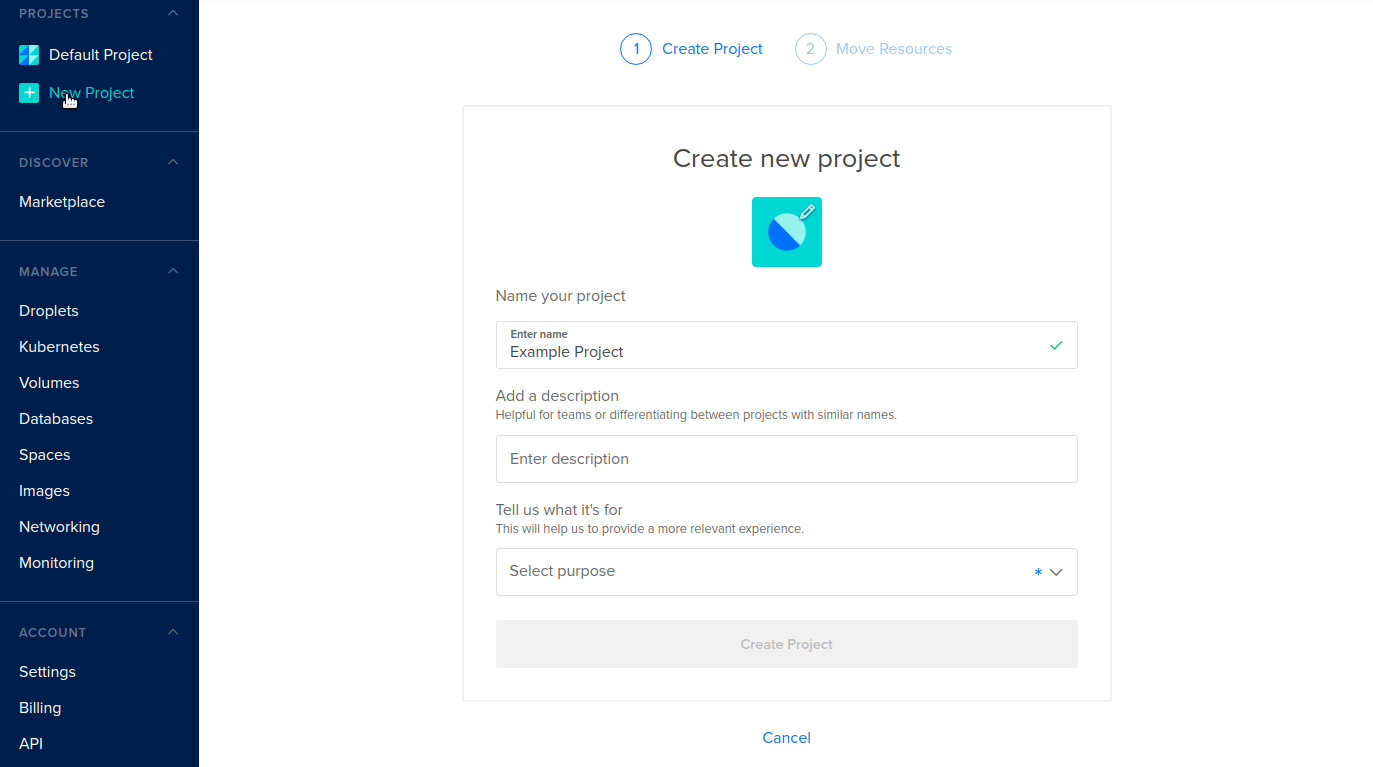
Task: Open the Marketplace page
Action: tap(61, 201)
